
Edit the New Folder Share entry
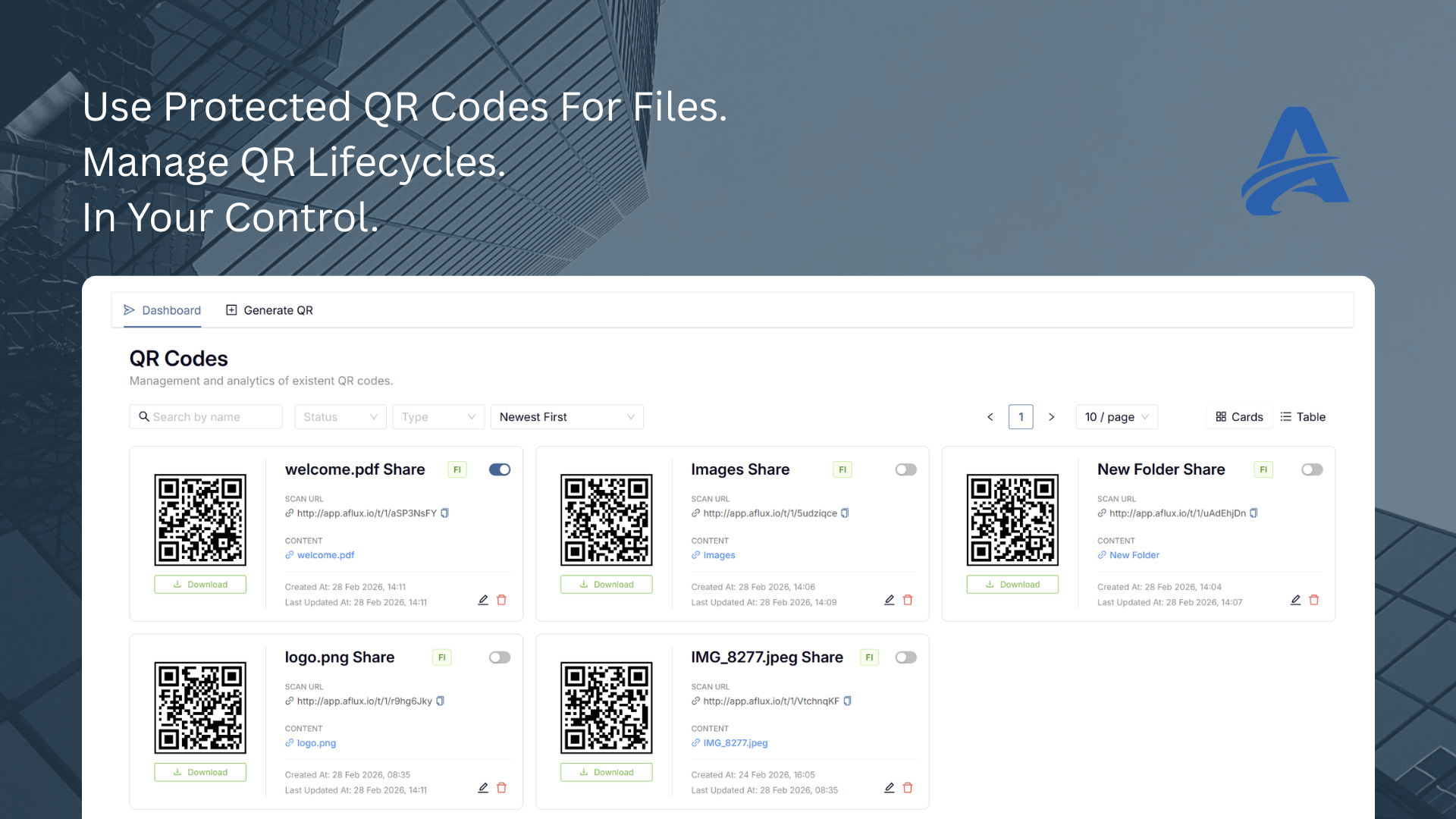click(x=1295, y=600)
